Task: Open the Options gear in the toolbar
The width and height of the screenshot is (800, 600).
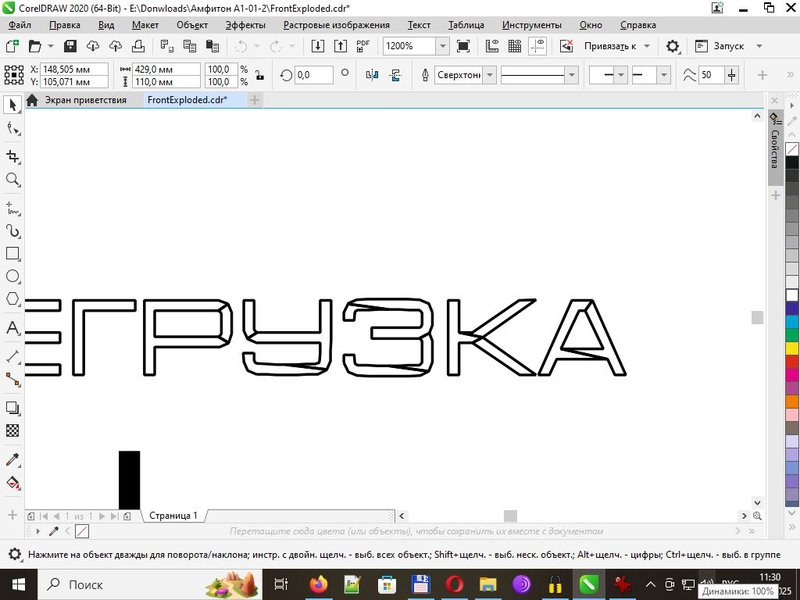Action: click(672, 46)
